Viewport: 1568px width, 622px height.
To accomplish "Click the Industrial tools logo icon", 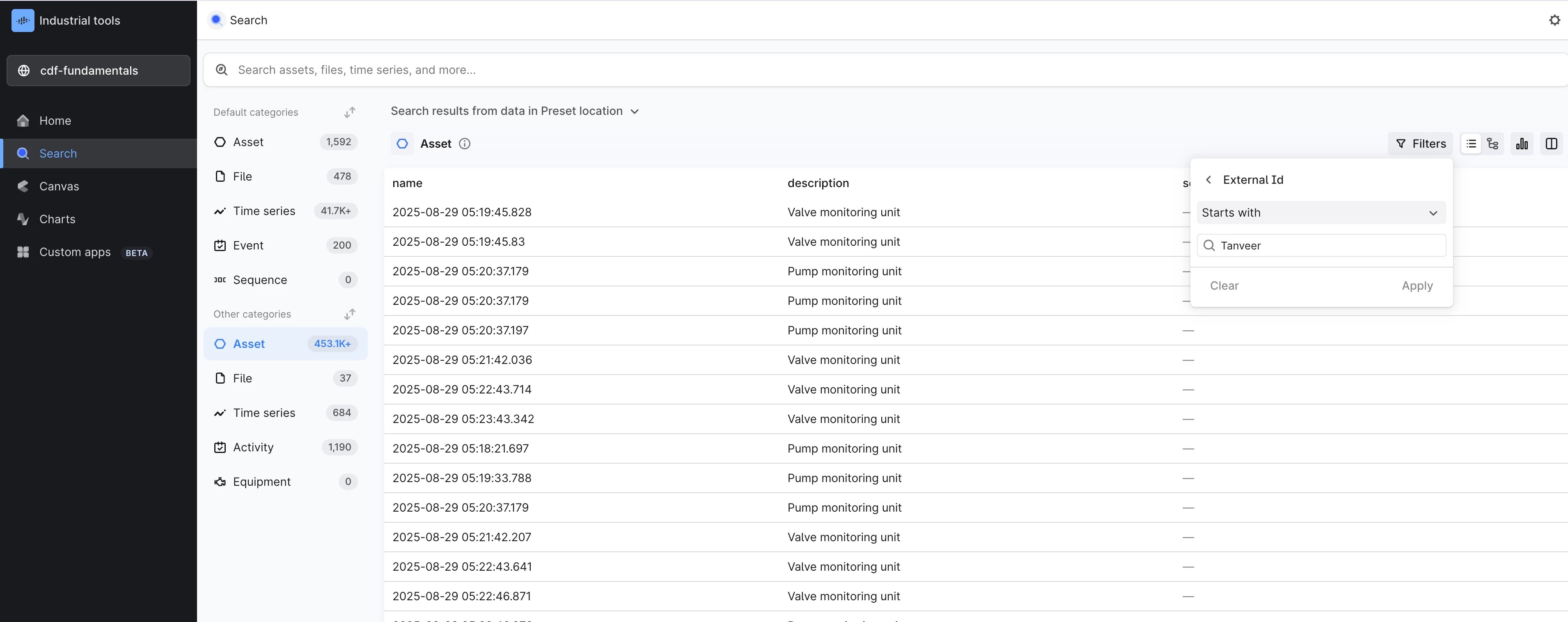I will pos(23,21).
